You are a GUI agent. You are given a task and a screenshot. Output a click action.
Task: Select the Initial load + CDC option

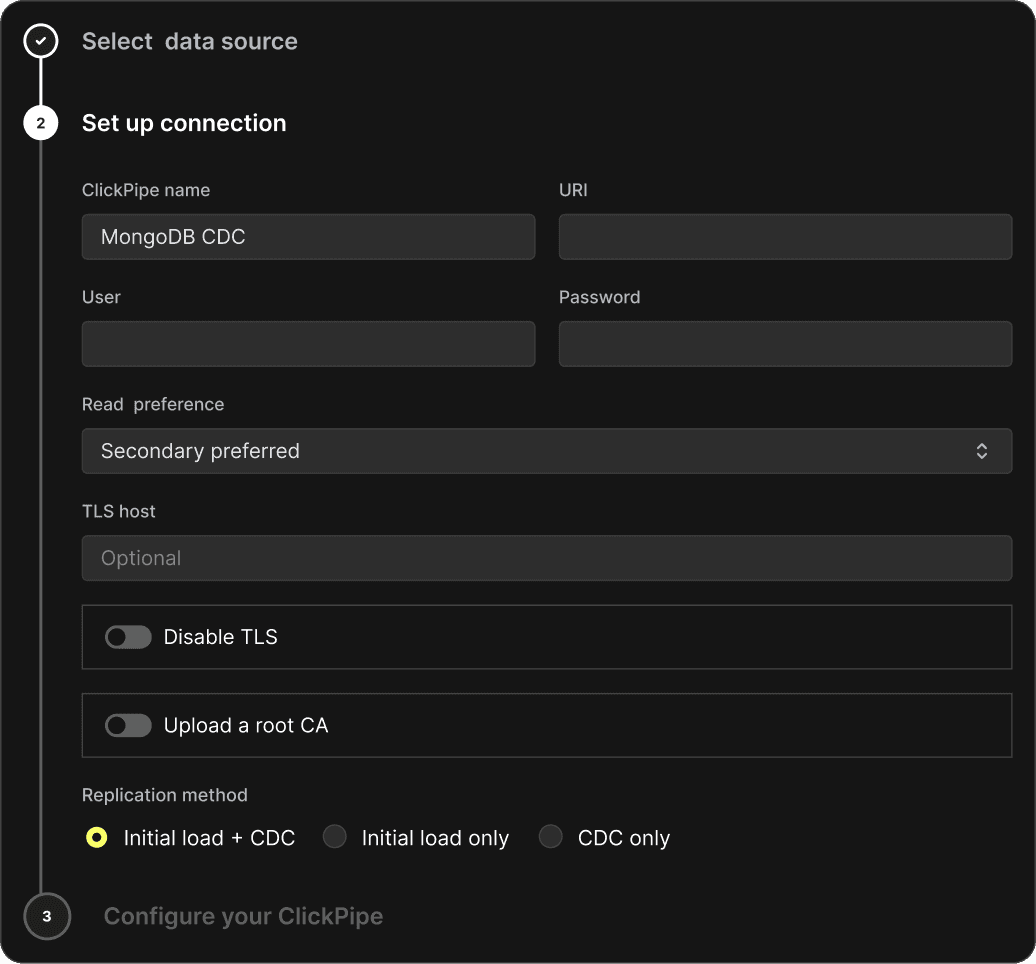pos(97,838)
